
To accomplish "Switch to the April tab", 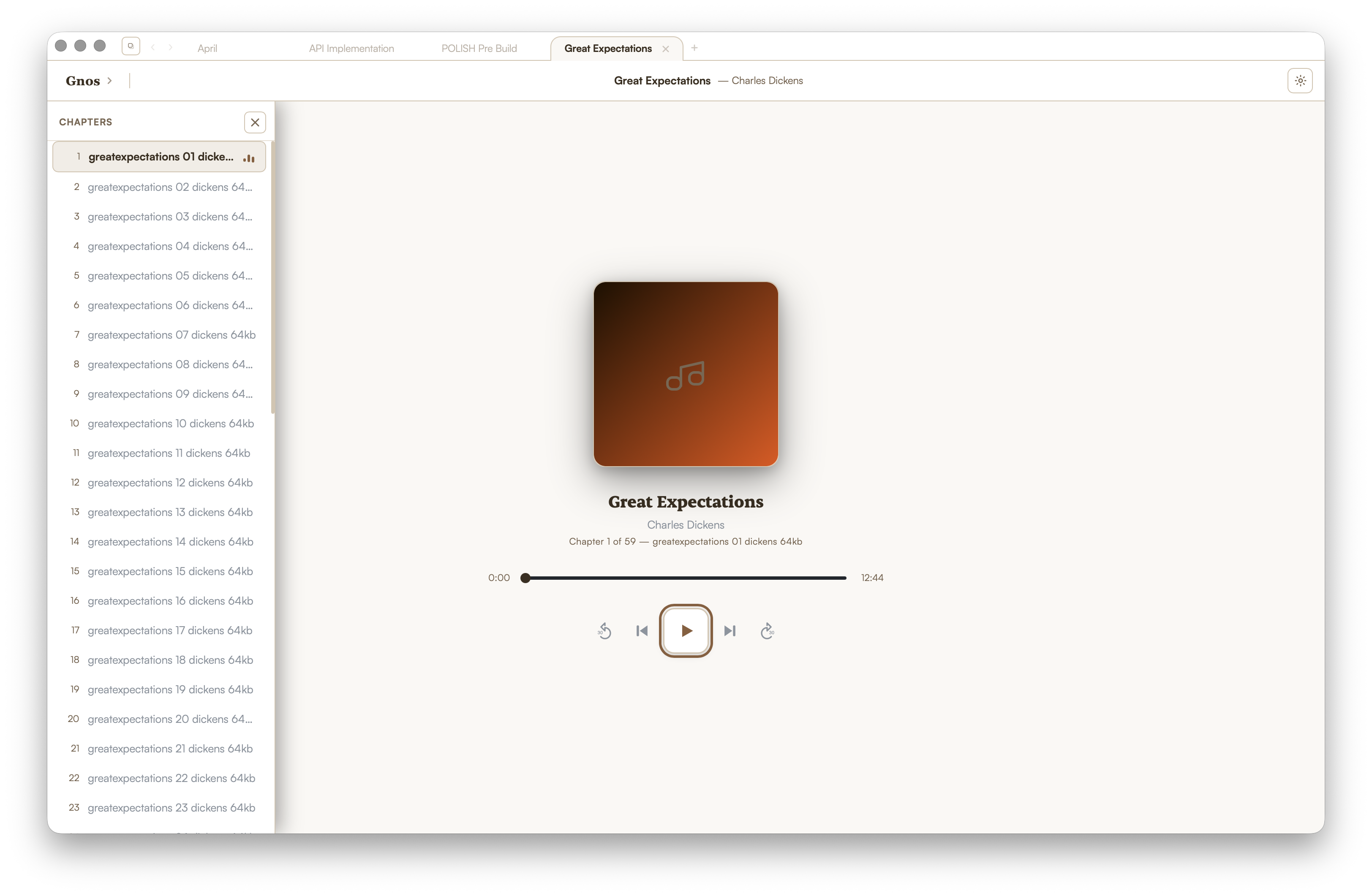I will click(x=207, y=49).
